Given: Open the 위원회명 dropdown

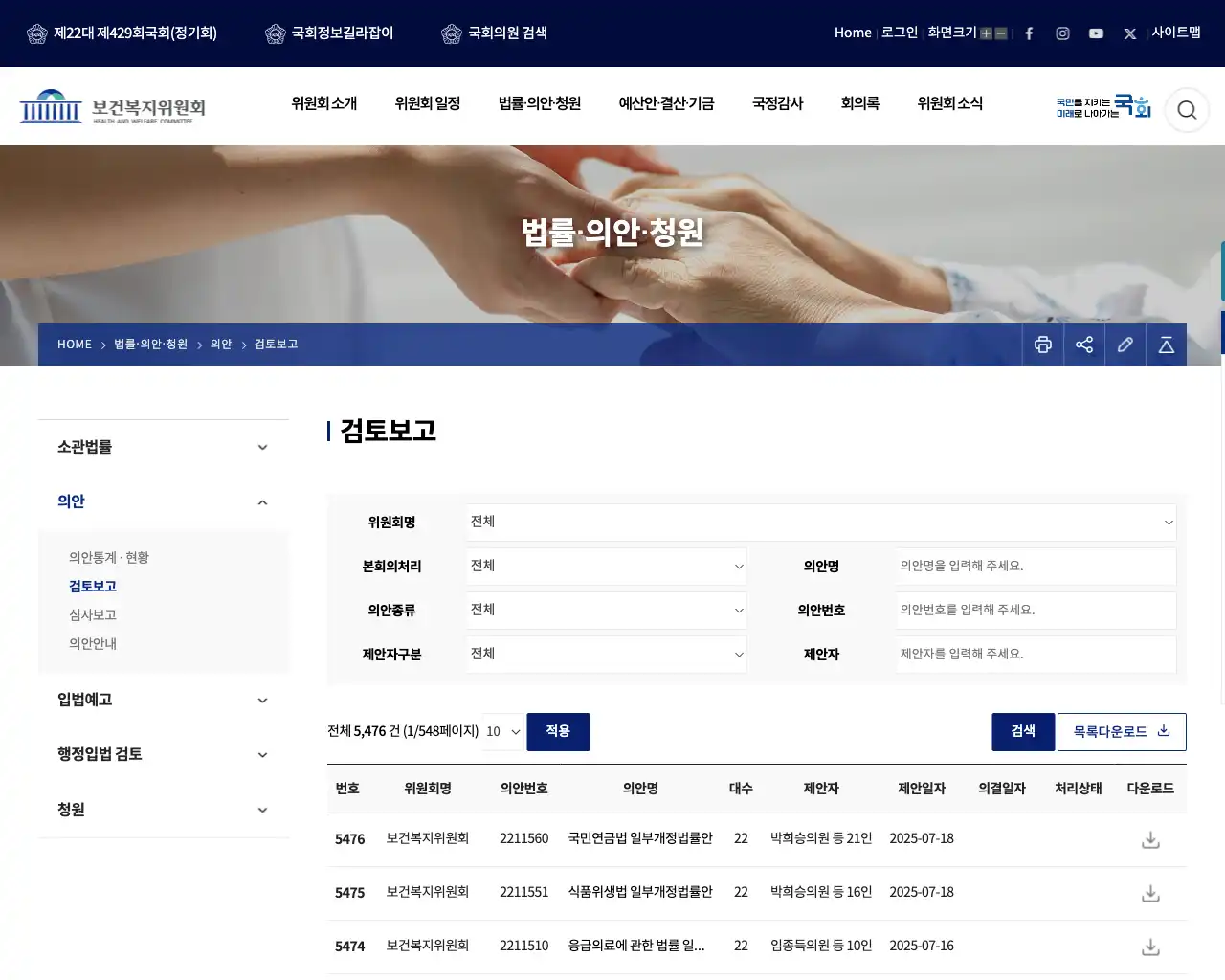Looking at the screenshot, I should coord(821,523).
